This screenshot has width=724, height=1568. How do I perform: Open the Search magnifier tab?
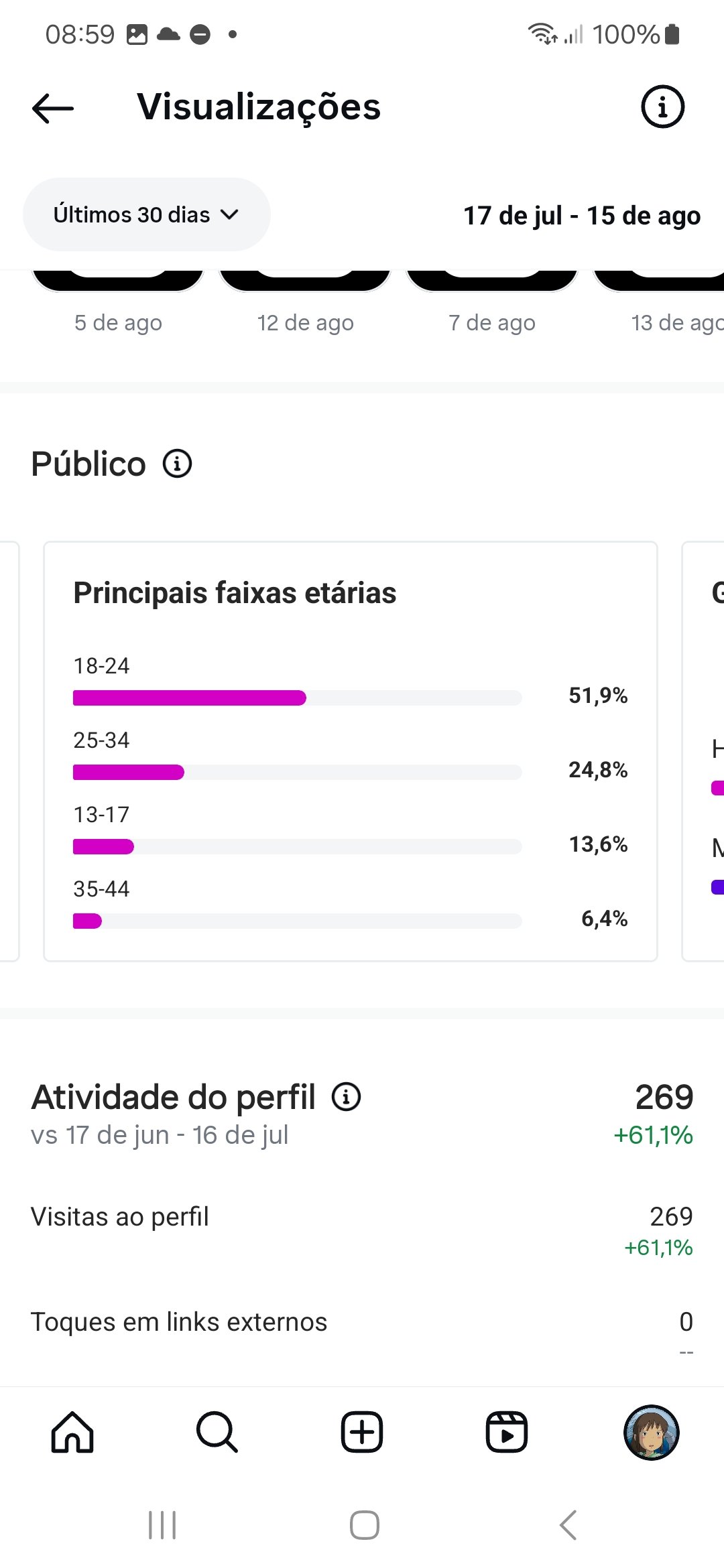coord(217,1432)
